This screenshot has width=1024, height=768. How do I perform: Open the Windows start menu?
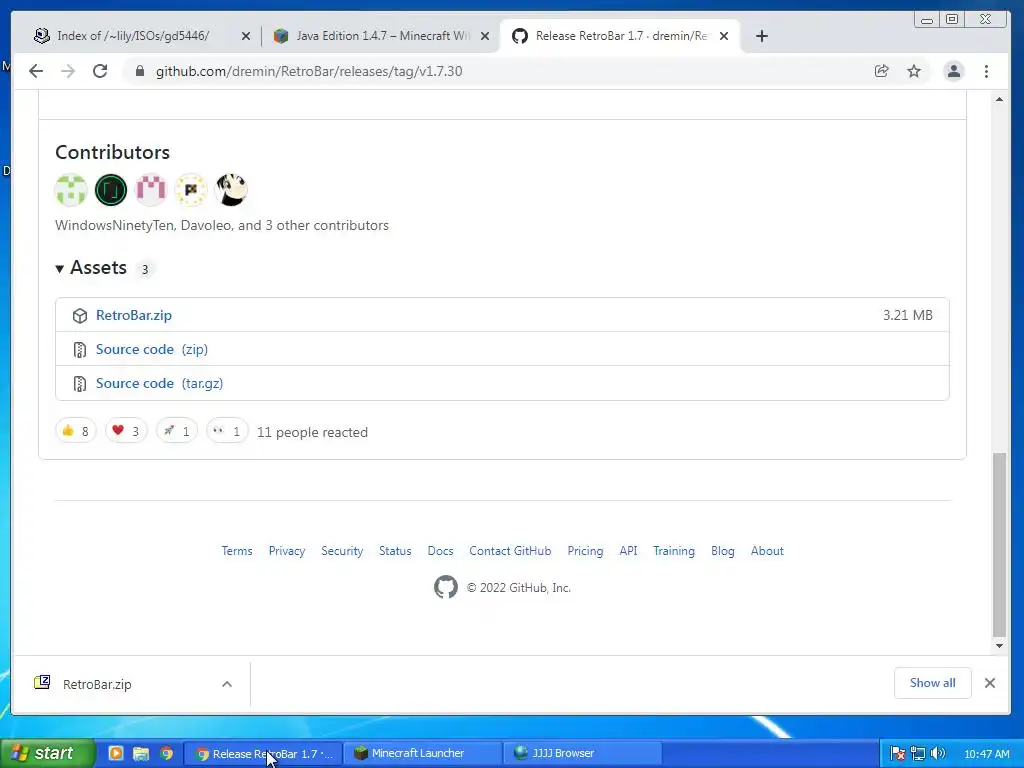(x=47, y=753)
